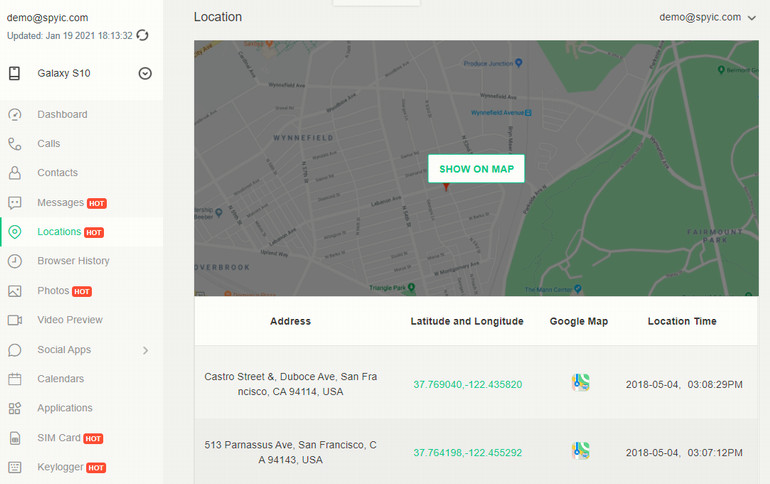
Task: Open the Messages section
Action: 60,203
